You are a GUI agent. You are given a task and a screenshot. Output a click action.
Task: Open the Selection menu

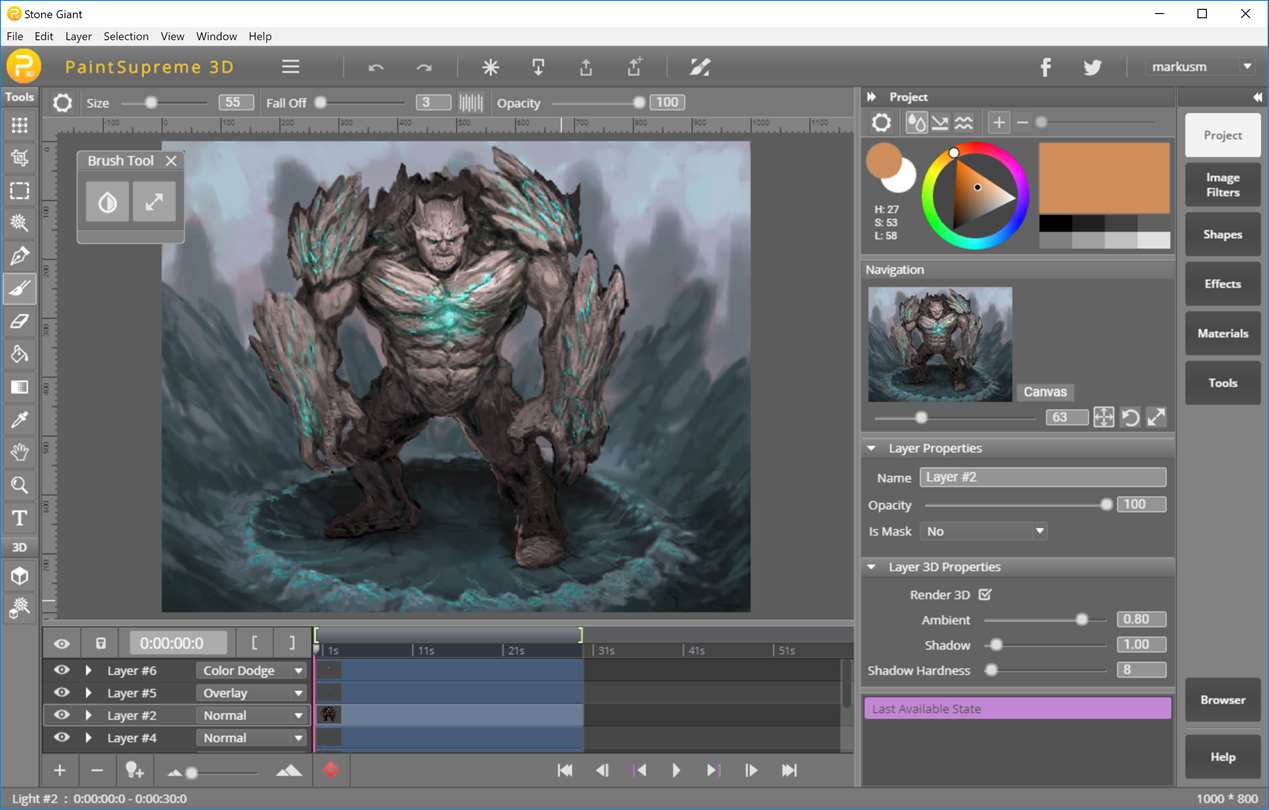126,36
